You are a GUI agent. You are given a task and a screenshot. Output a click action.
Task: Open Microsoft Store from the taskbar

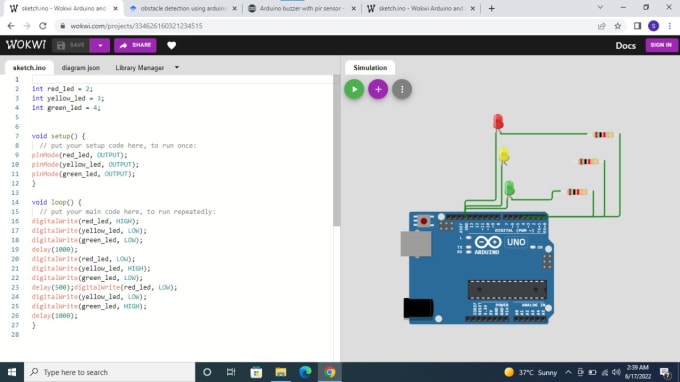point(256,372)
